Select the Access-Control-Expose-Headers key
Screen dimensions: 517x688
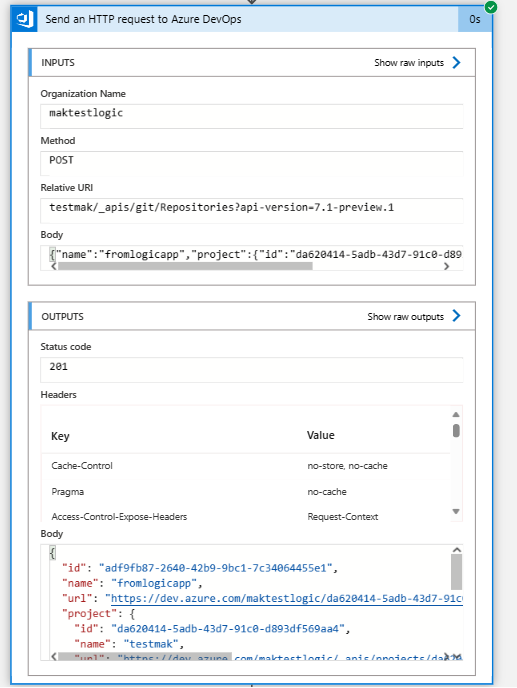[x=119, y=516]
